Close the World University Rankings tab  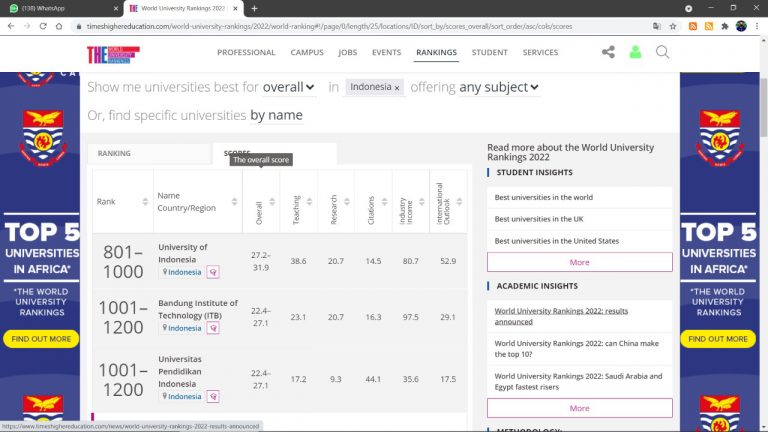(x=235, y=8)
